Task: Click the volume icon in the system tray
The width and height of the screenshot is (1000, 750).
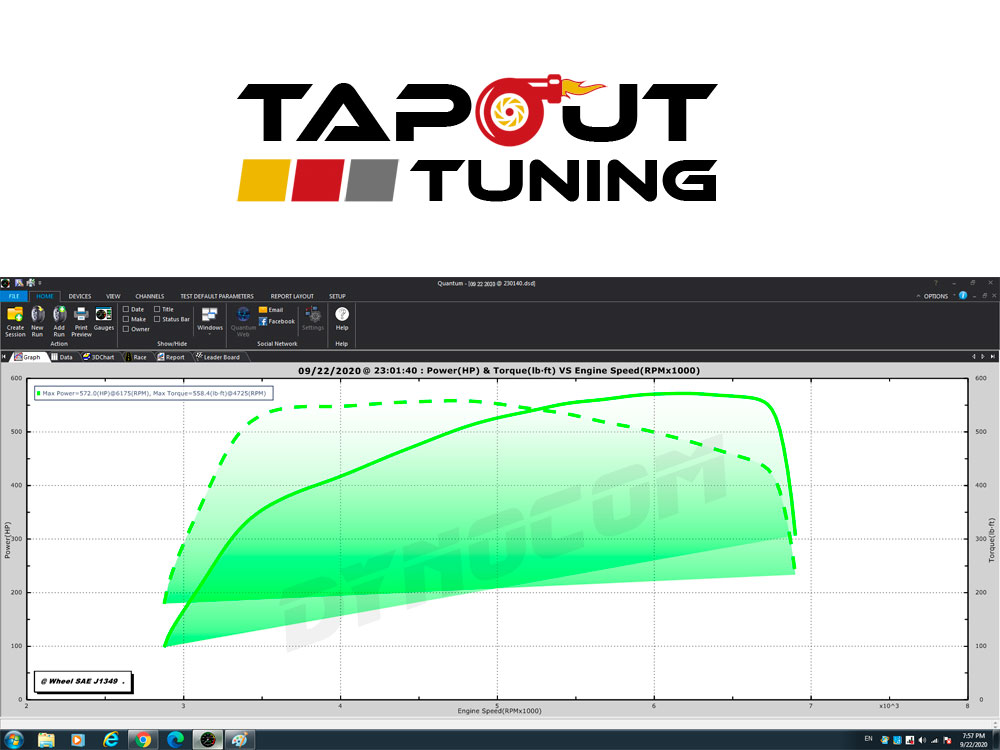Action: coord(922,740)
